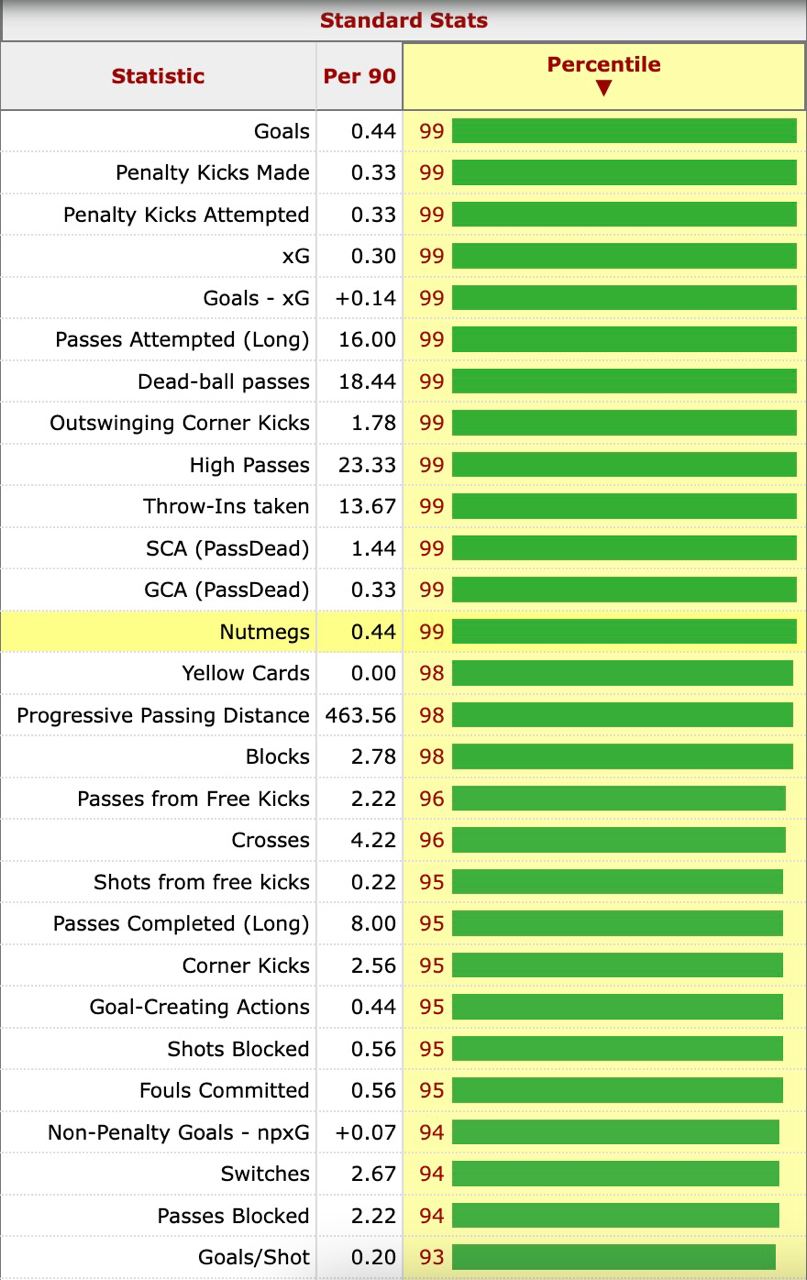Viewport: 807px width, 1280px height.
Task: Click the percentile bar for Crosses
Action: tap(618, 840)
